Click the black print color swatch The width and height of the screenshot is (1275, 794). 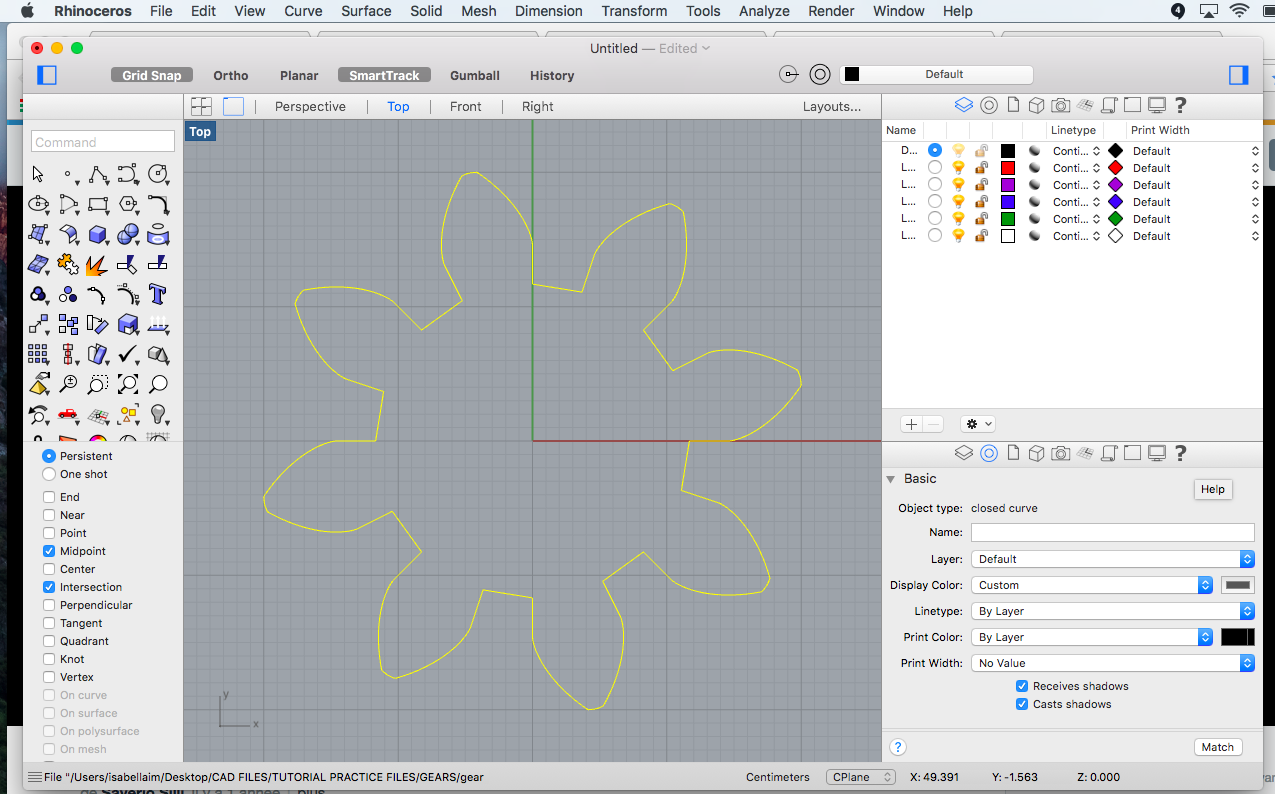click(x=1238, y=637)
